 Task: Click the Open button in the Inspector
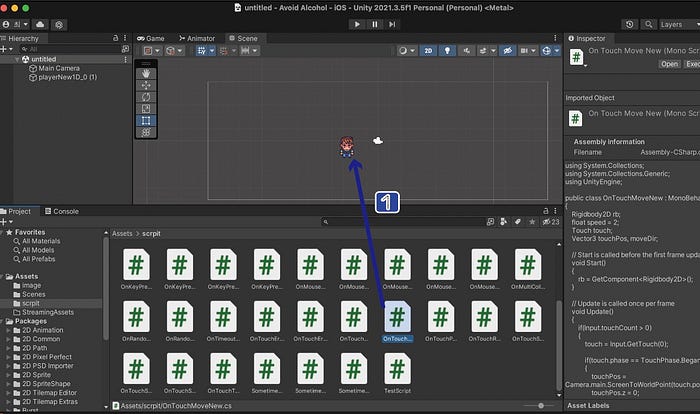pyautogui.click(x=669, y=64)
